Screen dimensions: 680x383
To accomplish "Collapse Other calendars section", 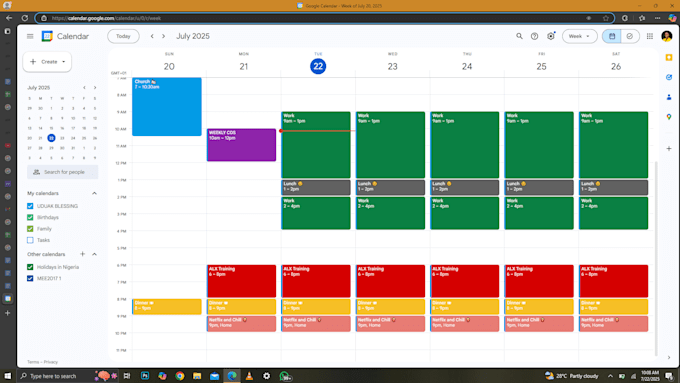I will click(95, 254).
